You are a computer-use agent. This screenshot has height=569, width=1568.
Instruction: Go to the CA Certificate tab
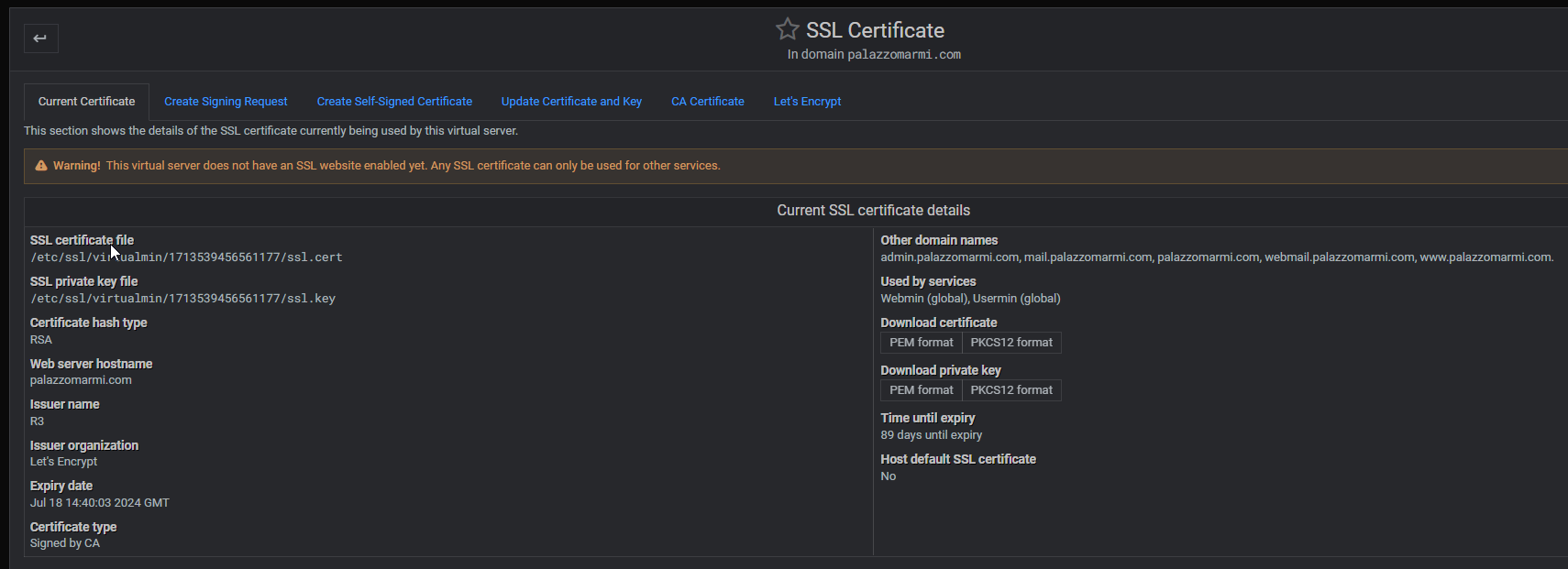coord(708,102)
